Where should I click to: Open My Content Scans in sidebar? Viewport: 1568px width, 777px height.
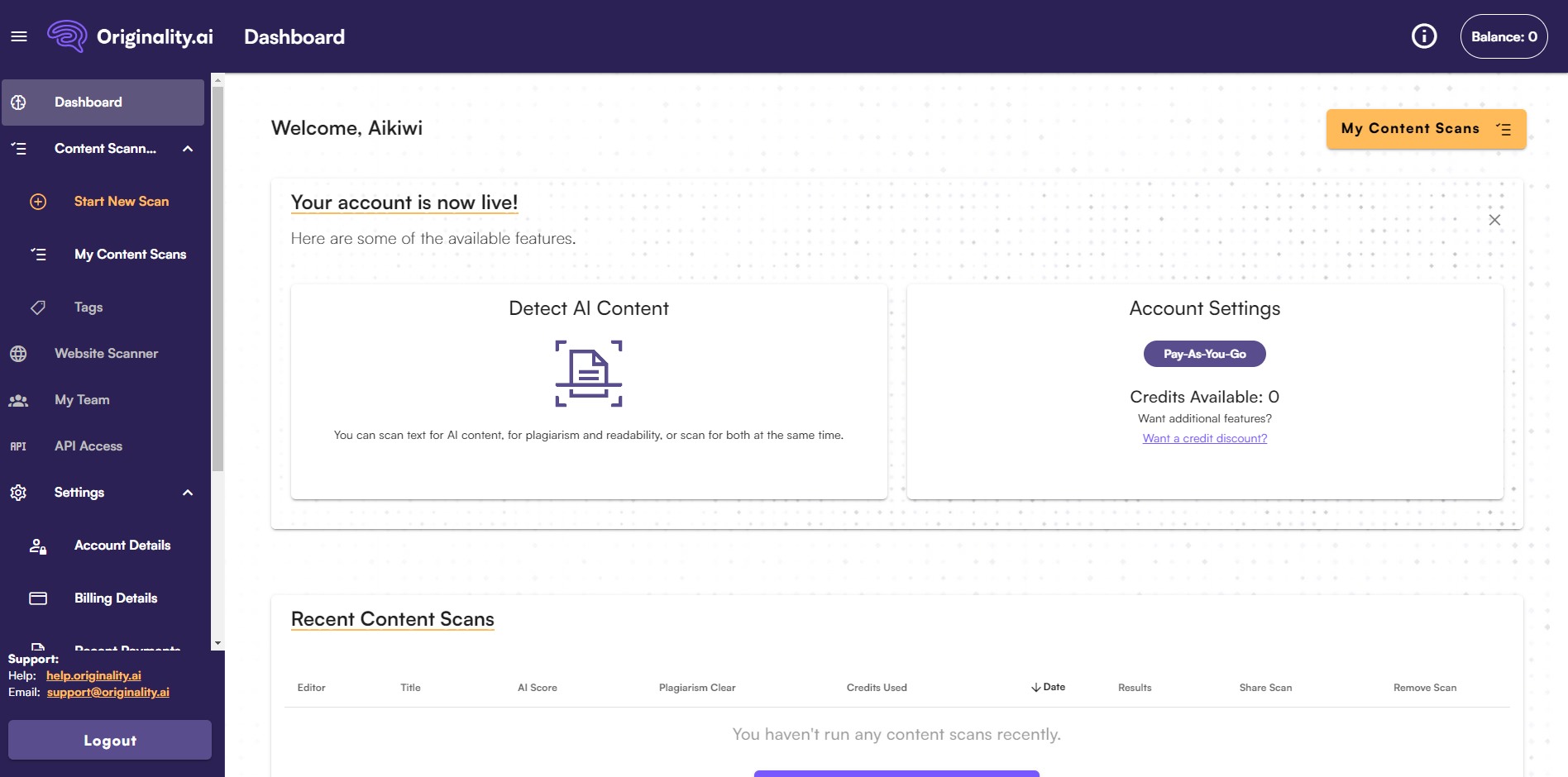[130, 255]
